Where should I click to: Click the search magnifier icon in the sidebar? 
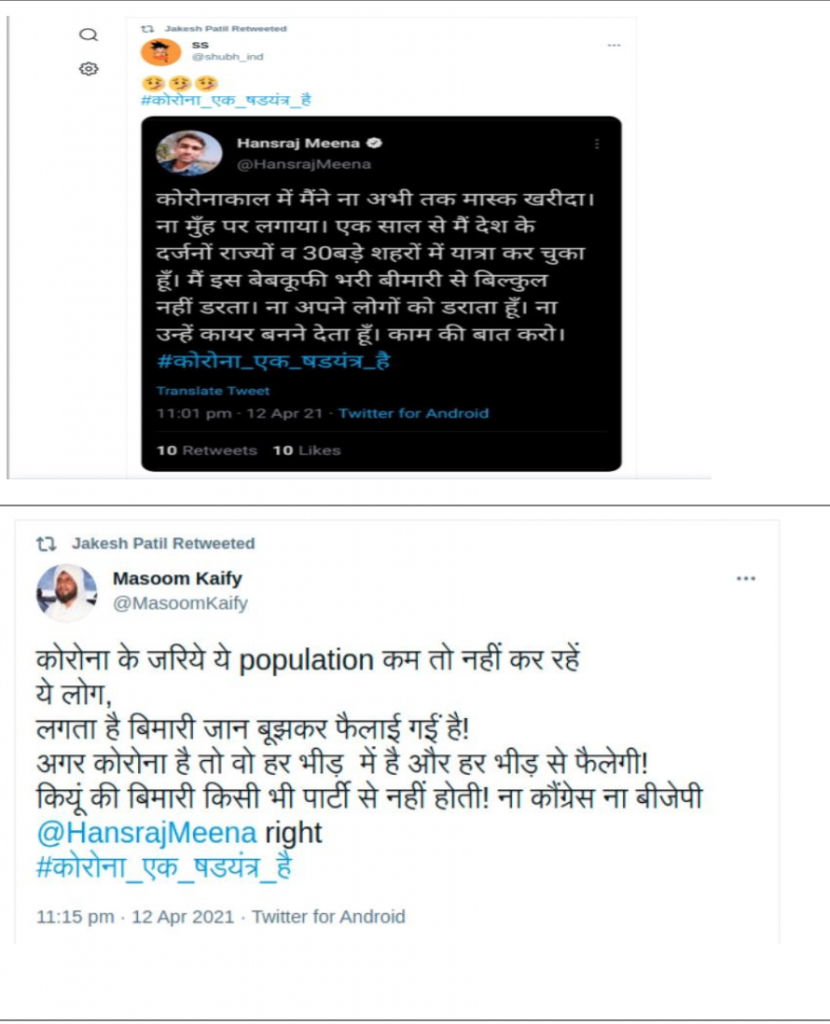[88, 35]
